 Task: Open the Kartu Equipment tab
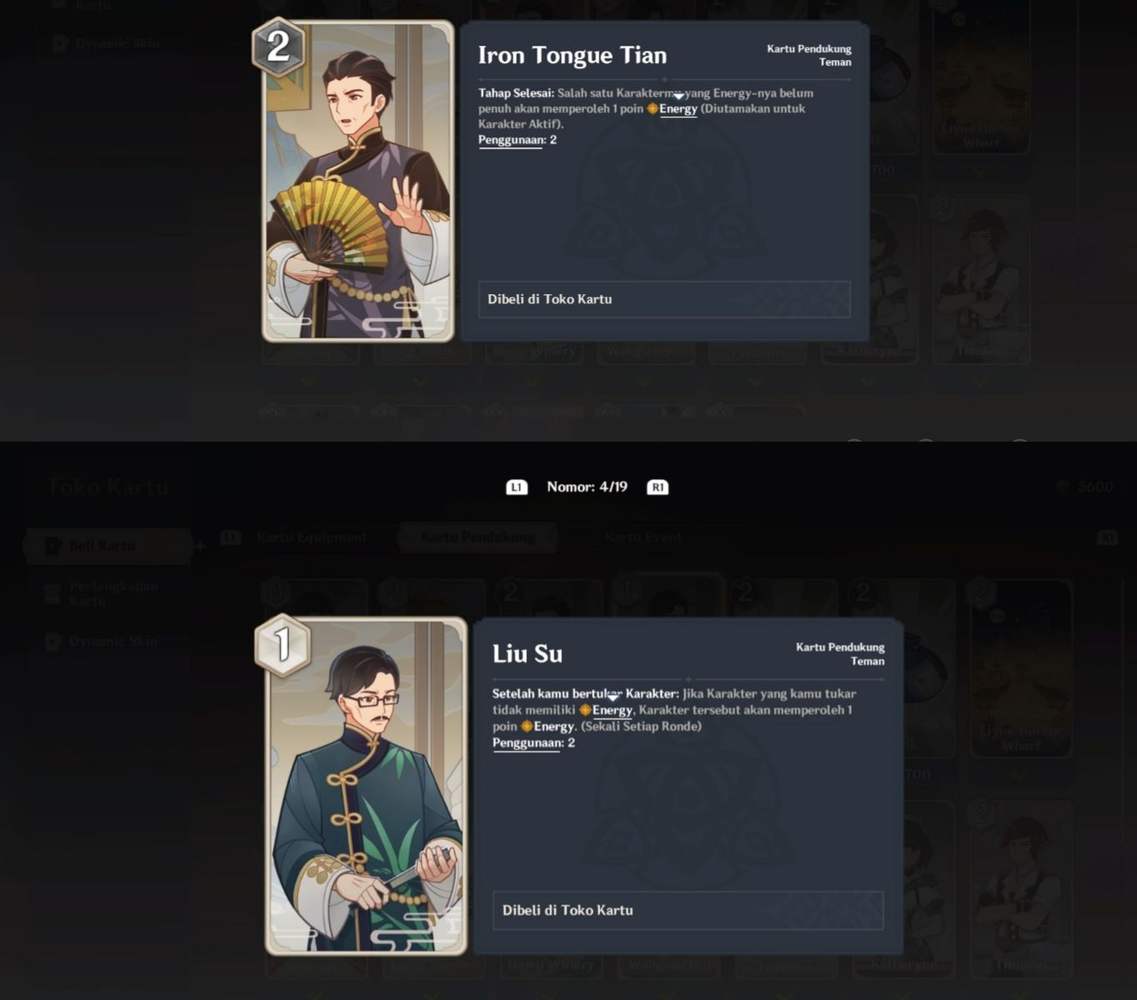[x=311, y=537]
